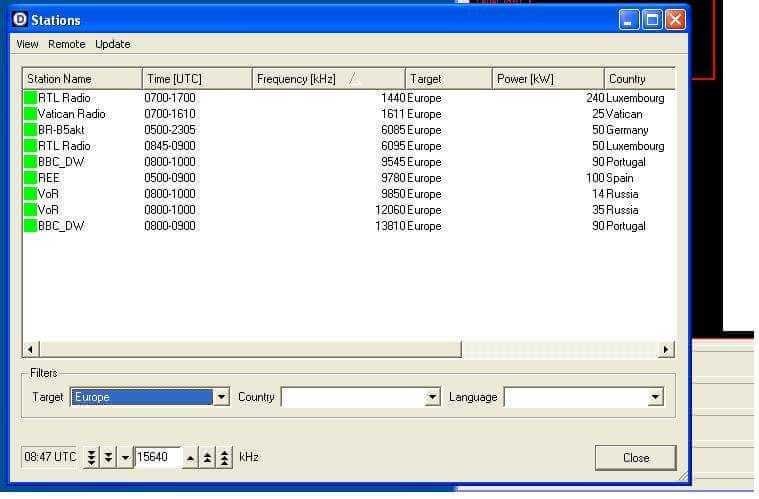The height and width of the screenshot is (499, 759).
Task: Minimize the Stations window
Action: (629, 20)
